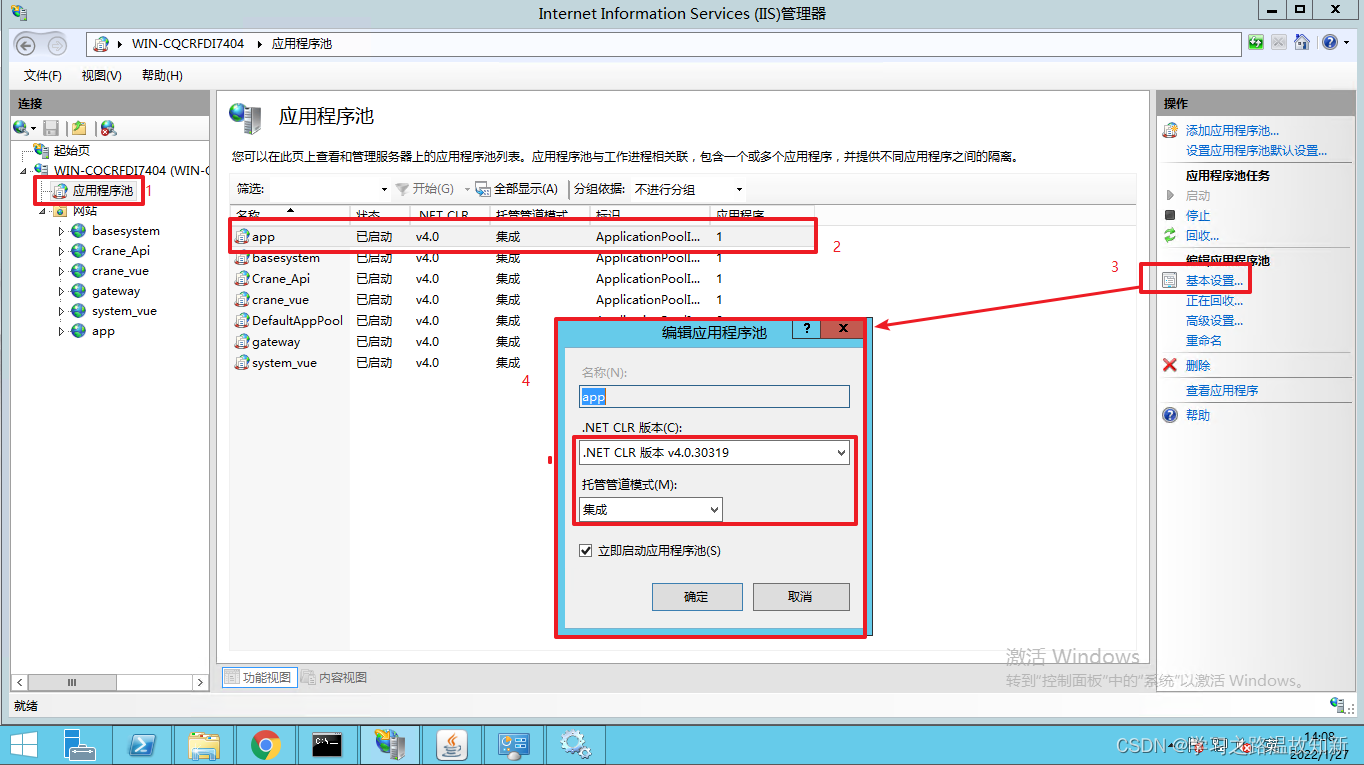Viewport: 1364px width, 765px height.
Task: Open the 视图(V) menu
Action: [x=101, y=76]
